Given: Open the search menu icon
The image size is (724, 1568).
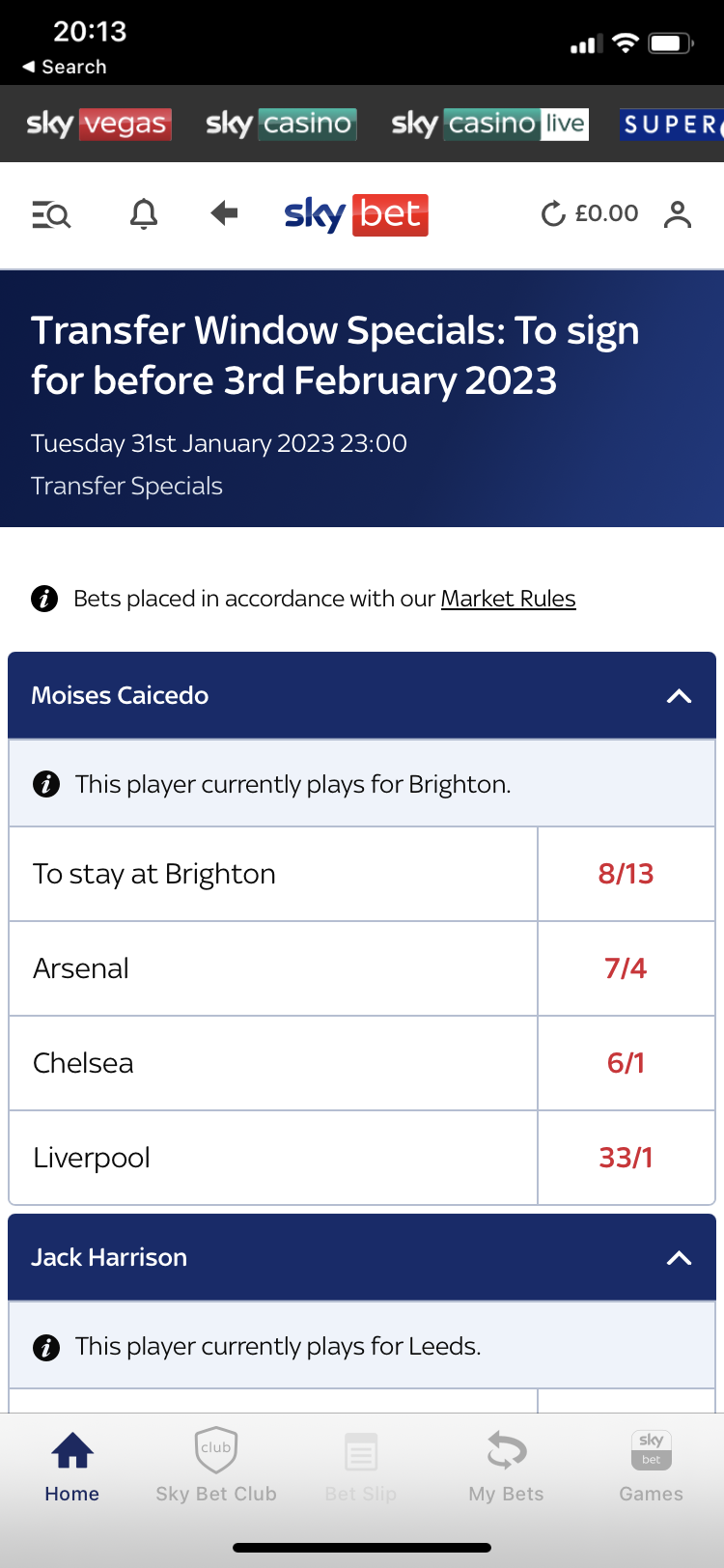Looking at the screenshot, I should pyautogui.click(x=51, y=214).
